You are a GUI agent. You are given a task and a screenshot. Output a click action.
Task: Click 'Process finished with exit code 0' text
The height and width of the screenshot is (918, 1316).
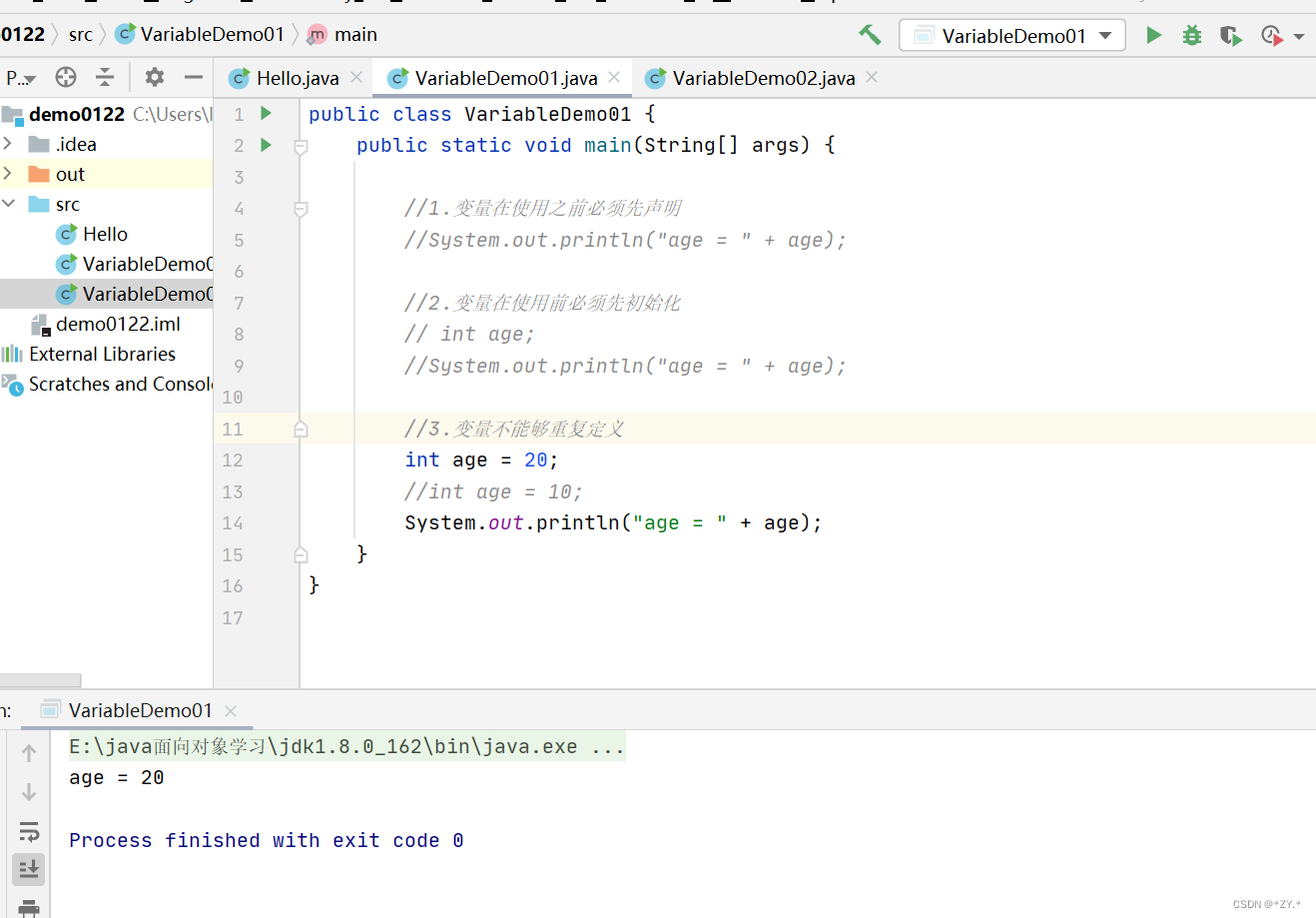coord(266,840)
